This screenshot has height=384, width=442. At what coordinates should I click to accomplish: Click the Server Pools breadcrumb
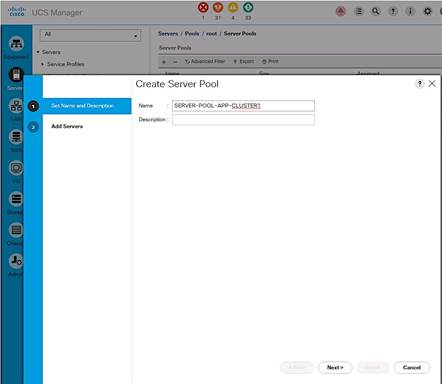240,34
